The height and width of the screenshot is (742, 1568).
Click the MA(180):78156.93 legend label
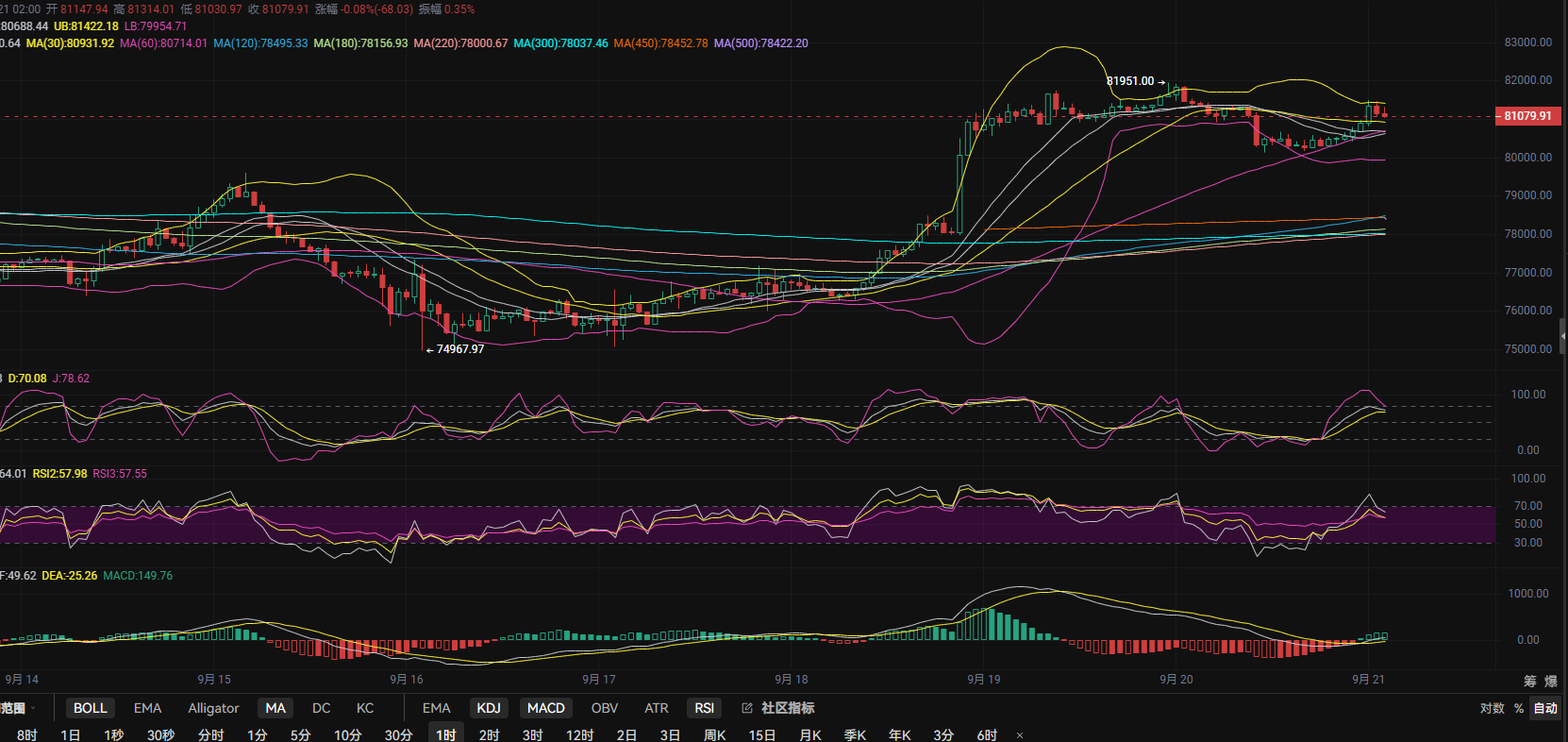360,43
